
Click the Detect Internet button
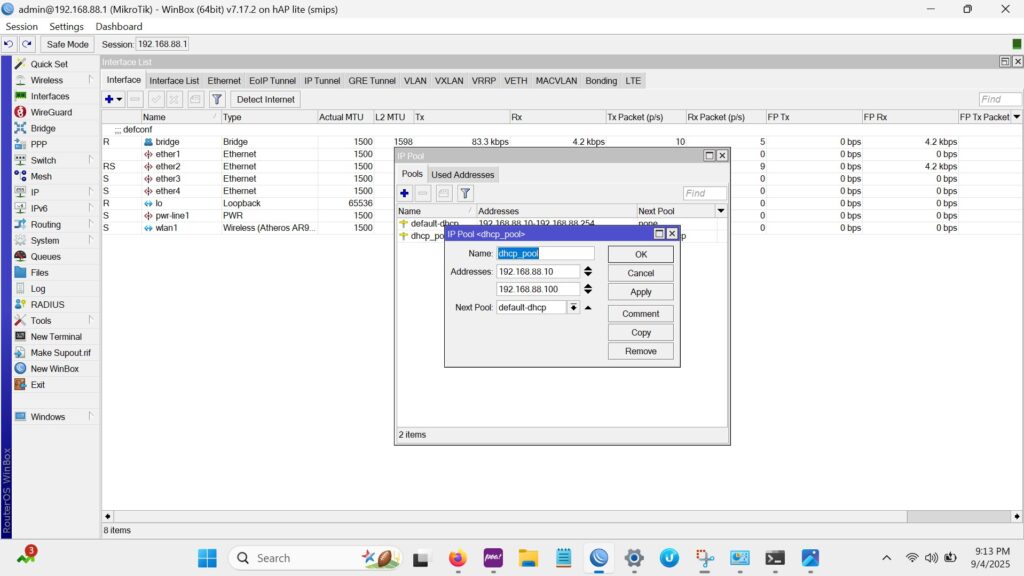click(265, 99)
